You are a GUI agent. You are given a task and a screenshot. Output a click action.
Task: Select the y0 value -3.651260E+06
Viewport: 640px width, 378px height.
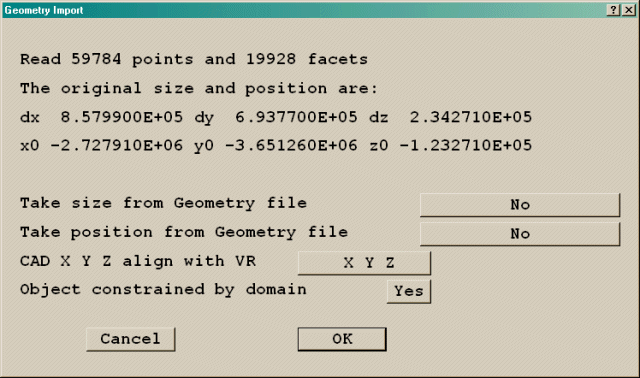[291, 146]
